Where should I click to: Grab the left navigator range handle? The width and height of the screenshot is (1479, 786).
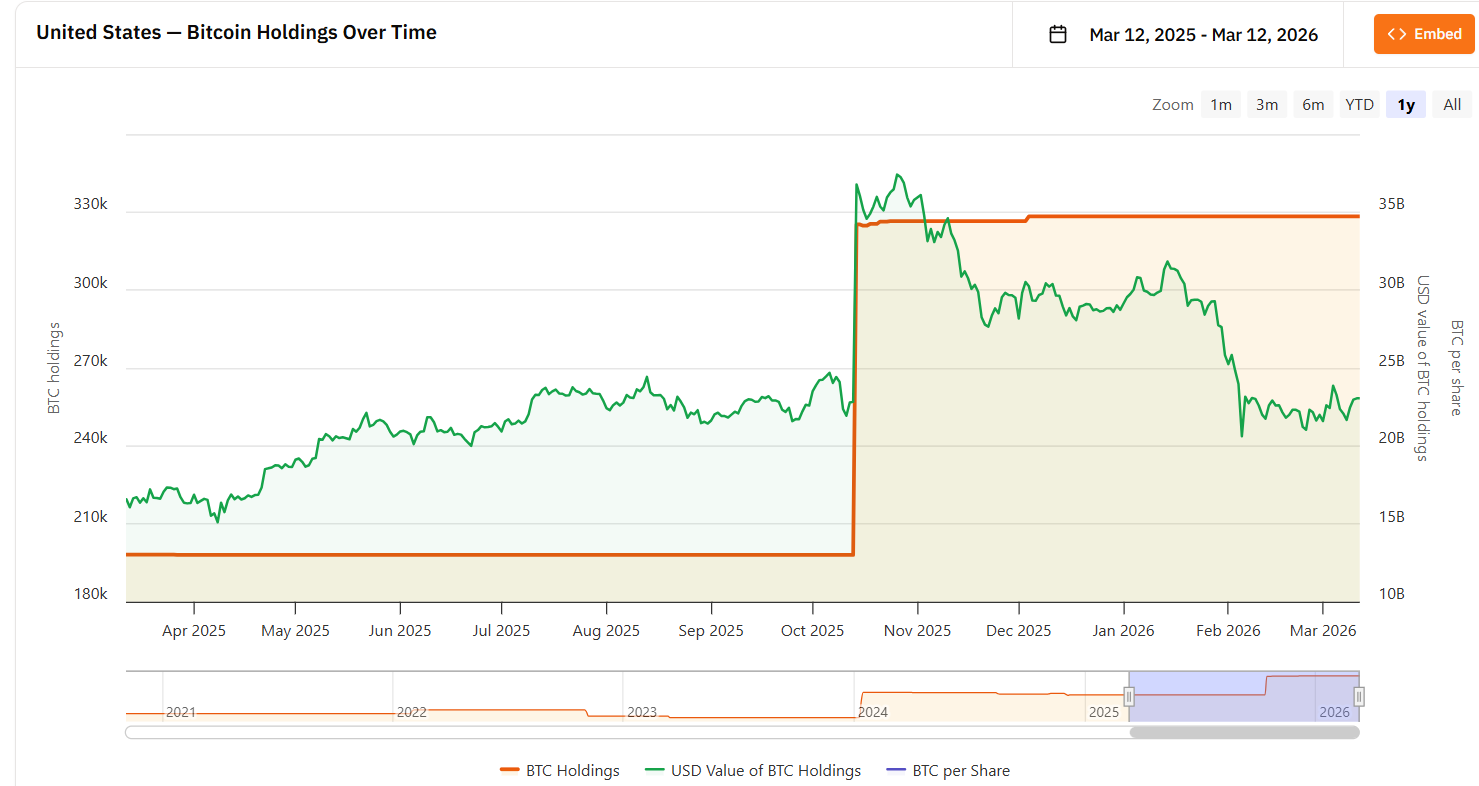coord(1129,697)
